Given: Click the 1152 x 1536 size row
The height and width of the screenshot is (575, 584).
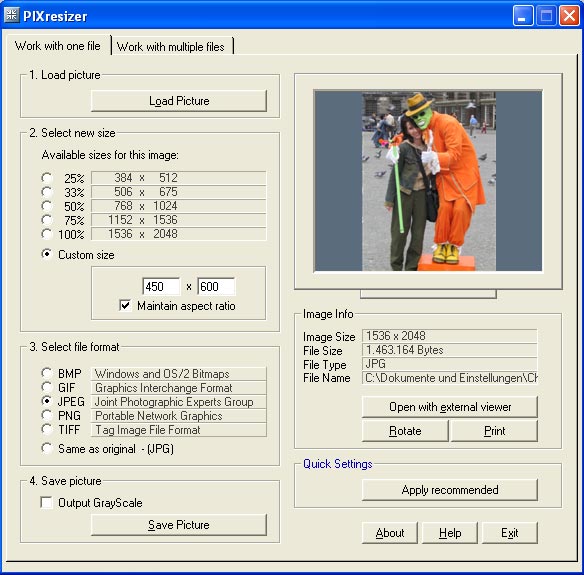Looking at the screenshot, I should coord(179,220).
